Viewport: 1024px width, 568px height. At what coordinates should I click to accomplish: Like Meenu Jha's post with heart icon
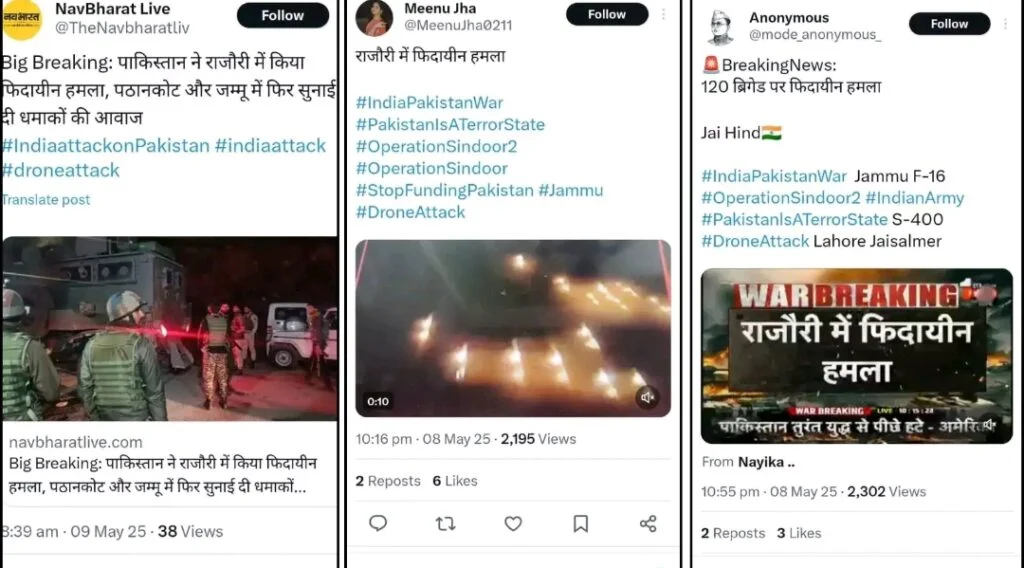(x=513, y=524)
